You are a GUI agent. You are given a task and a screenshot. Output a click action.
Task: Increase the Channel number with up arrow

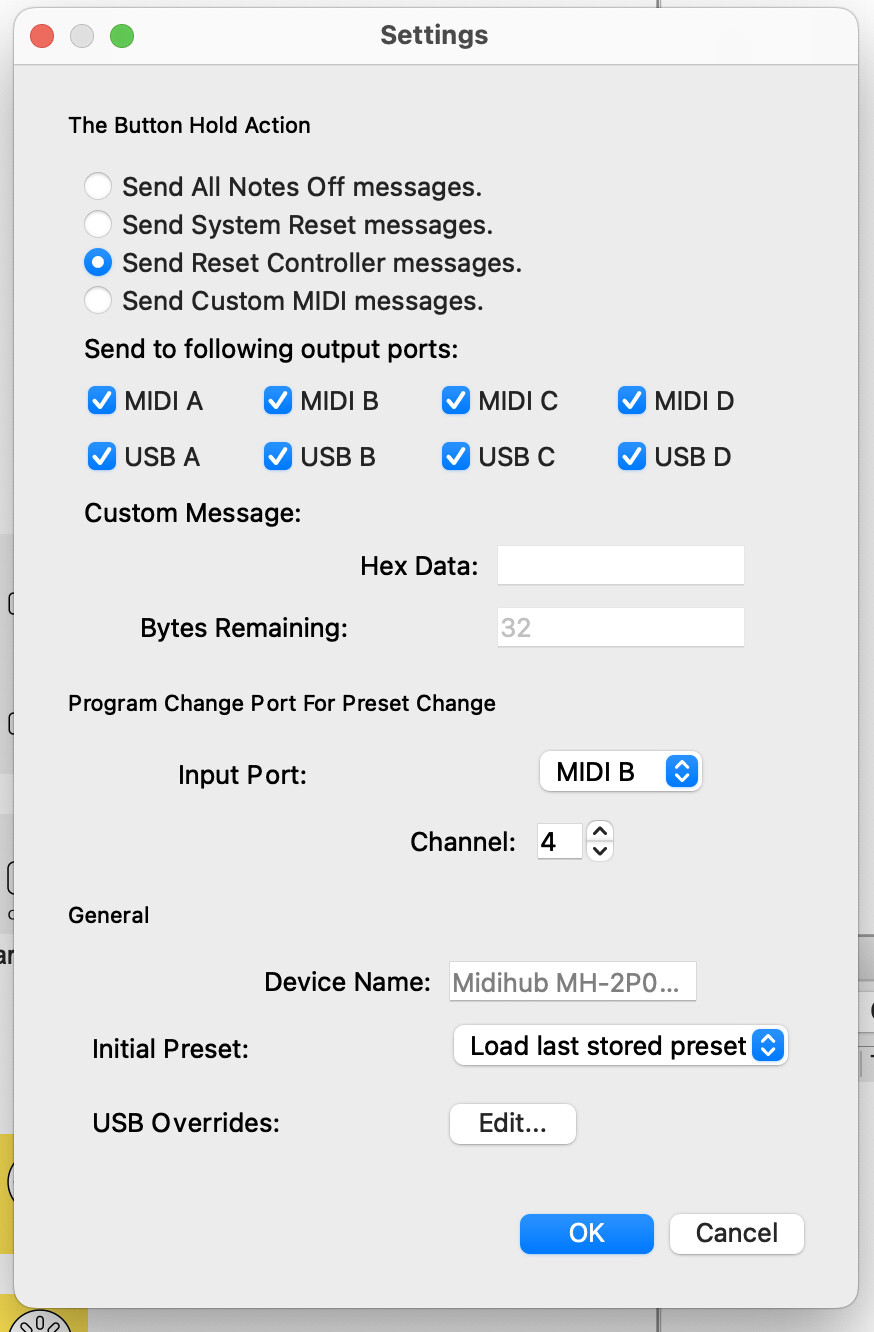[599, 831]
